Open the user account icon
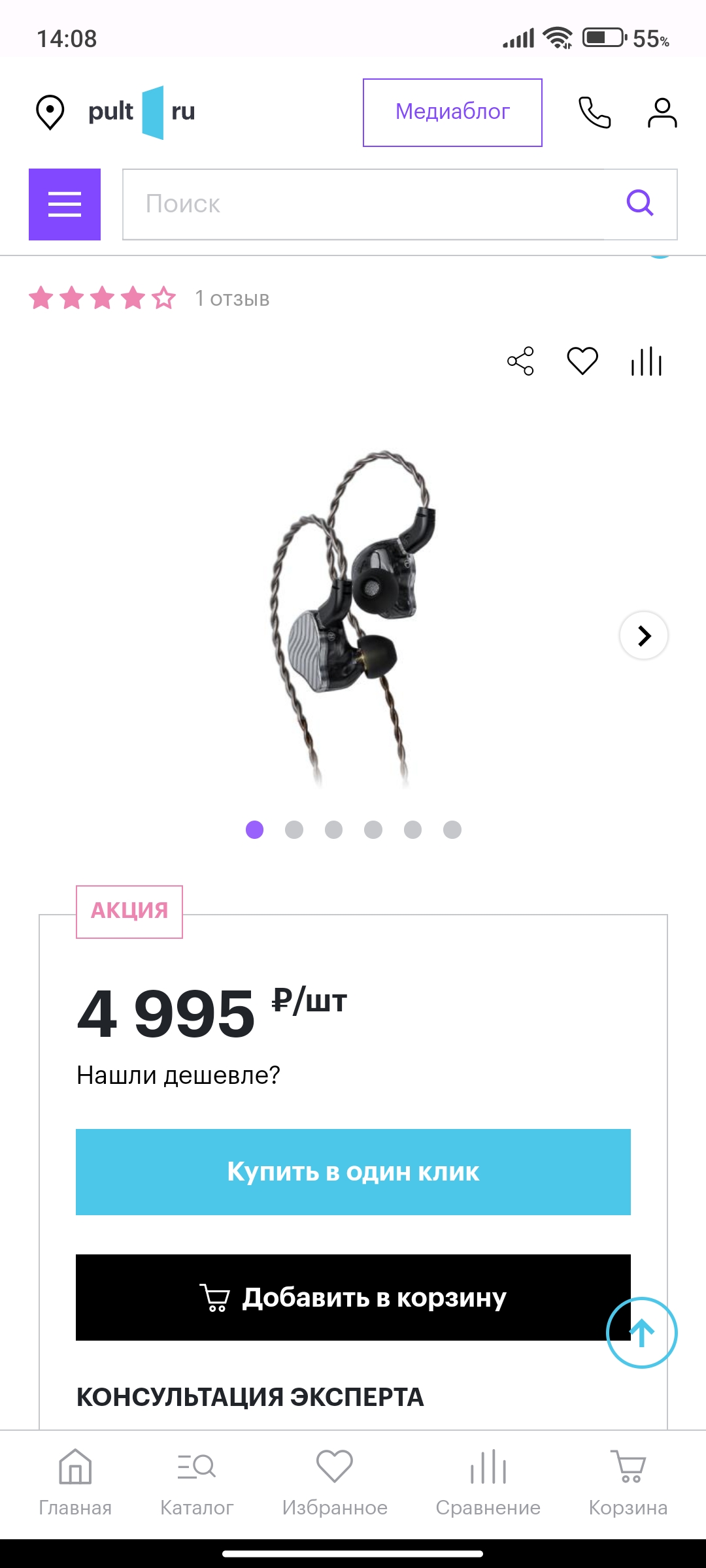The height and width of the screenshot is (1568, 706). coord(662,112)
